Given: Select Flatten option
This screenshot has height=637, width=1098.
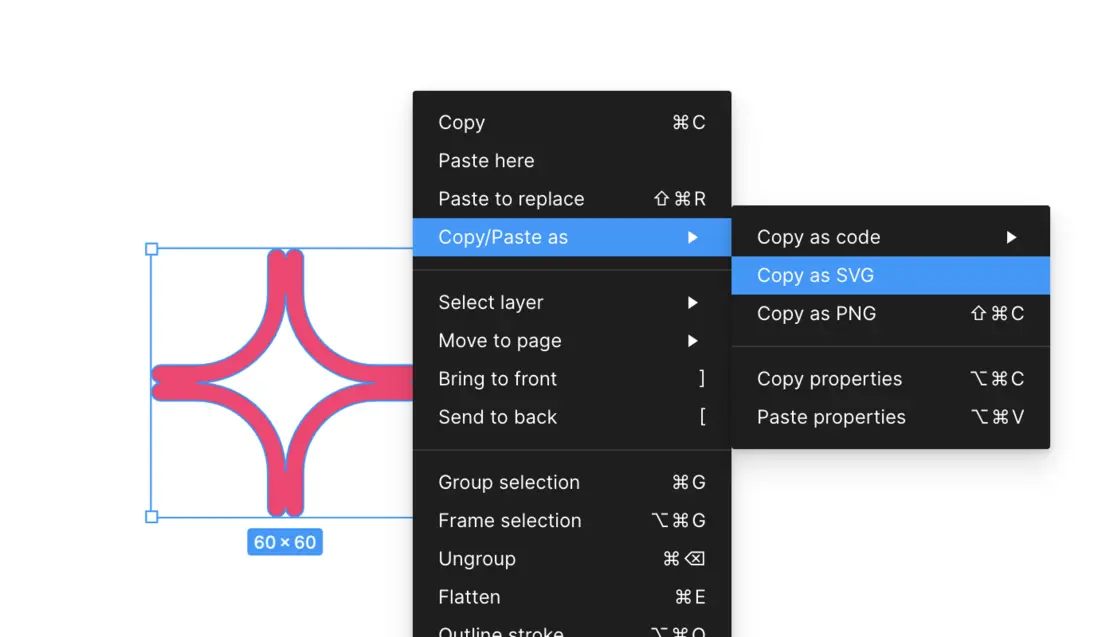Looking at the screenshot, I should click(469, 597).
